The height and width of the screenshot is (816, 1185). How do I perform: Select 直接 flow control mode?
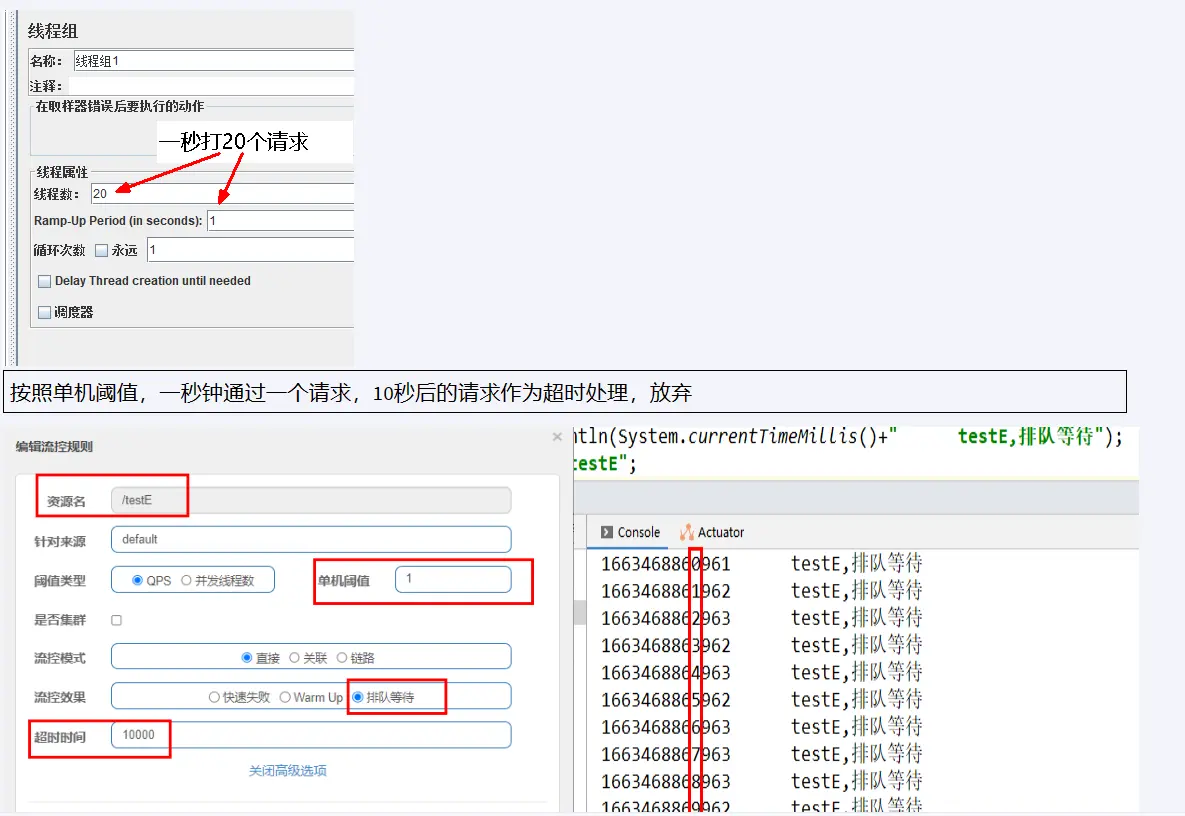[x=247, y=658]
